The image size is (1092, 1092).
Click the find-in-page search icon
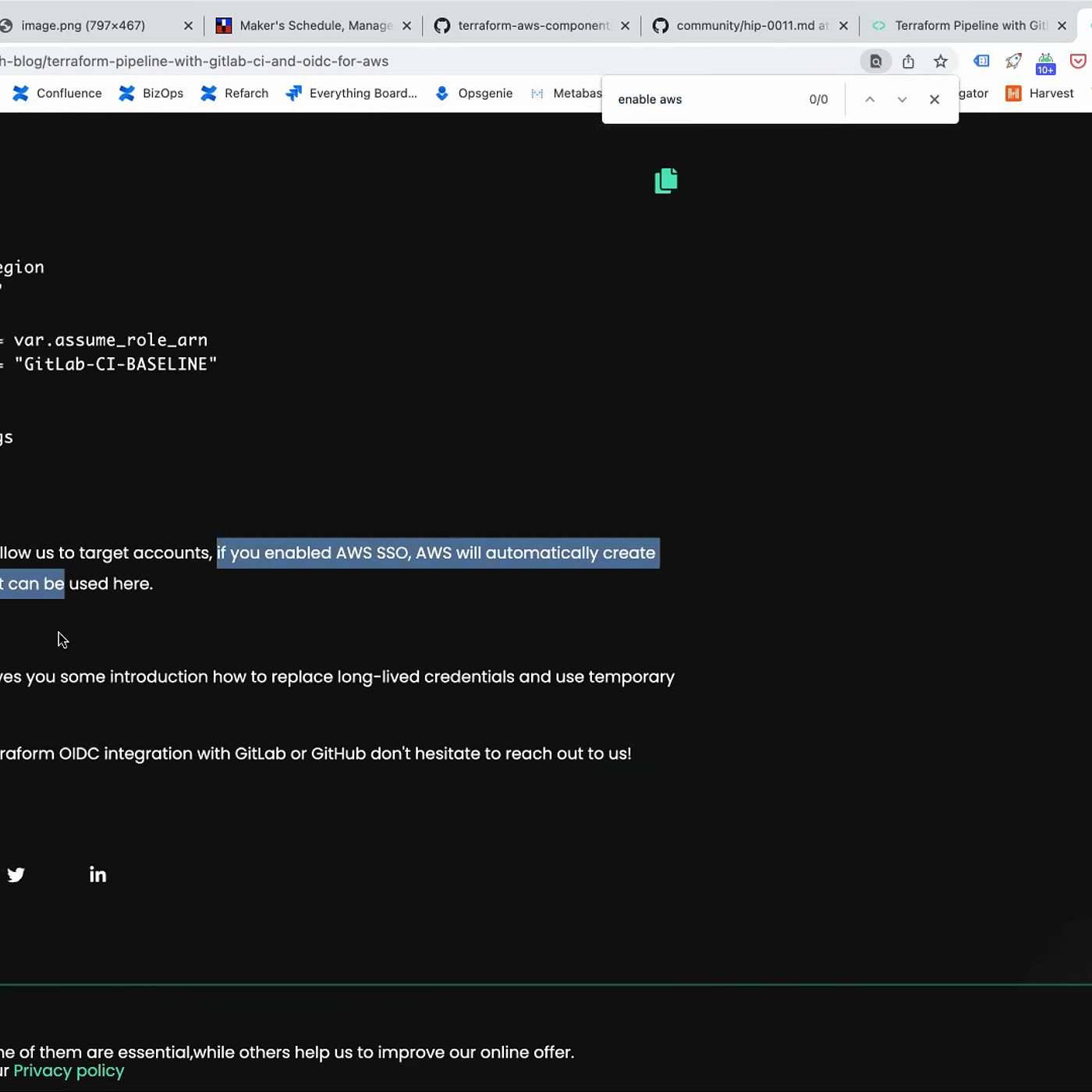[875, 62]
